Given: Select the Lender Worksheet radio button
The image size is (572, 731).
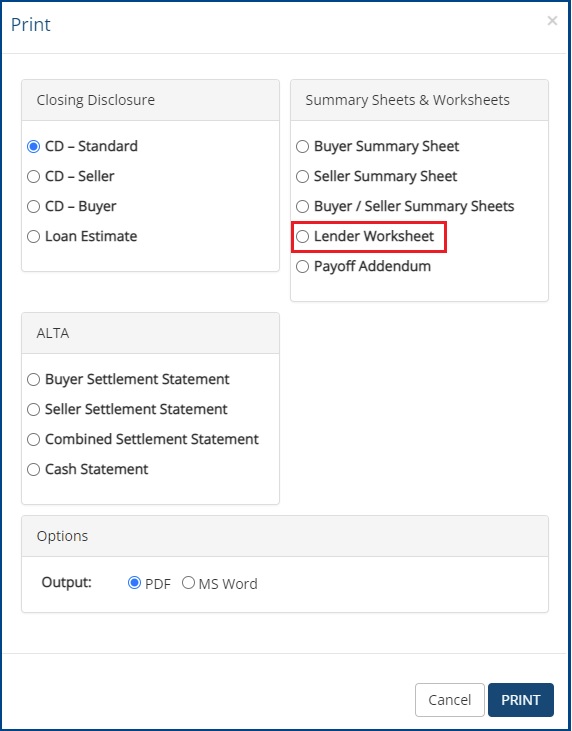Looking at the screenshot, I should tap(303, 236).
